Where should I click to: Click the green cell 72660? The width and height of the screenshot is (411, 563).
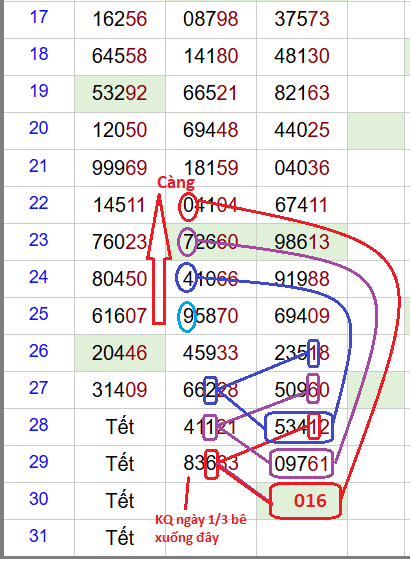coord(211,242)
